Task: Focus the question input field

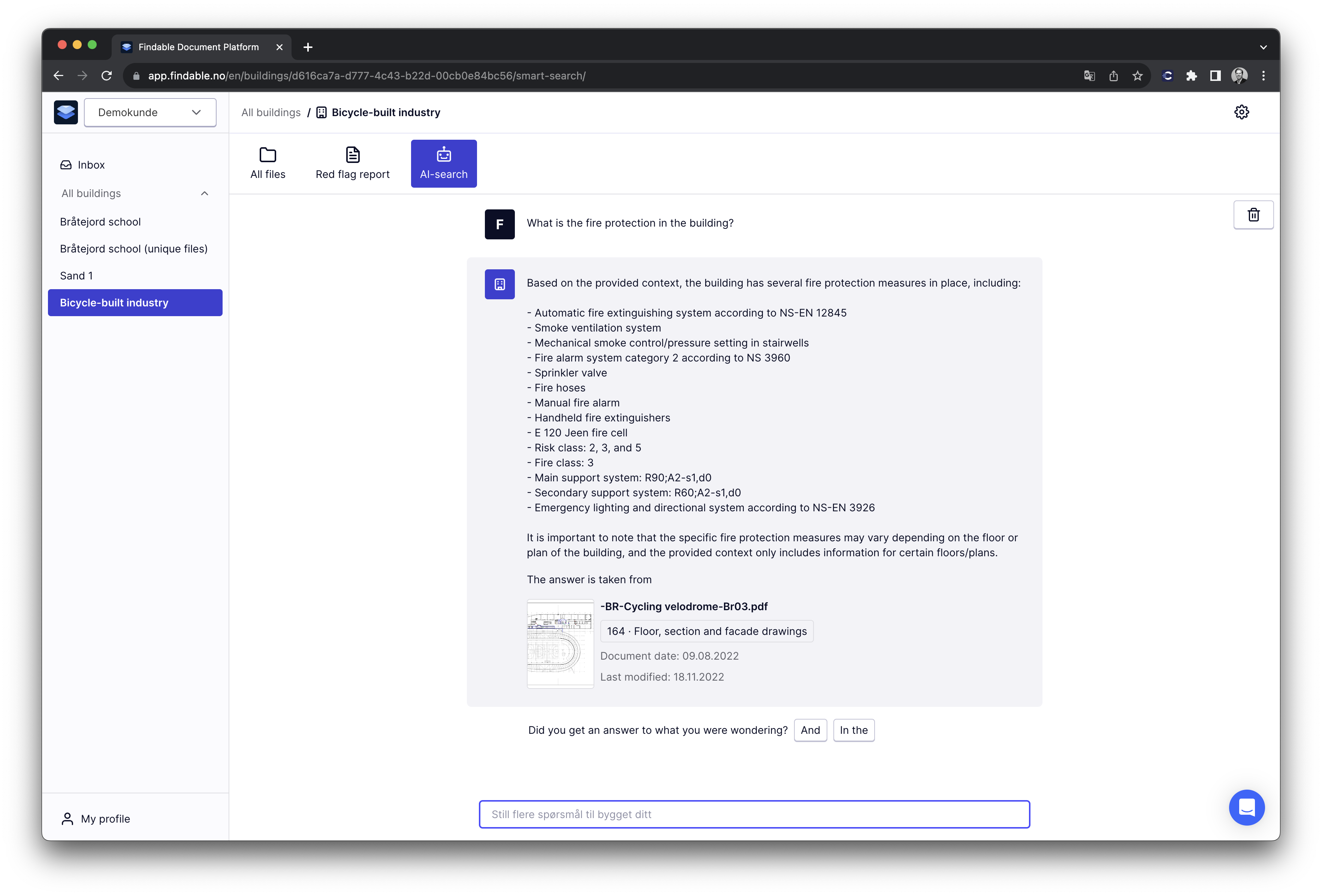Action: [x=754, y=814]
